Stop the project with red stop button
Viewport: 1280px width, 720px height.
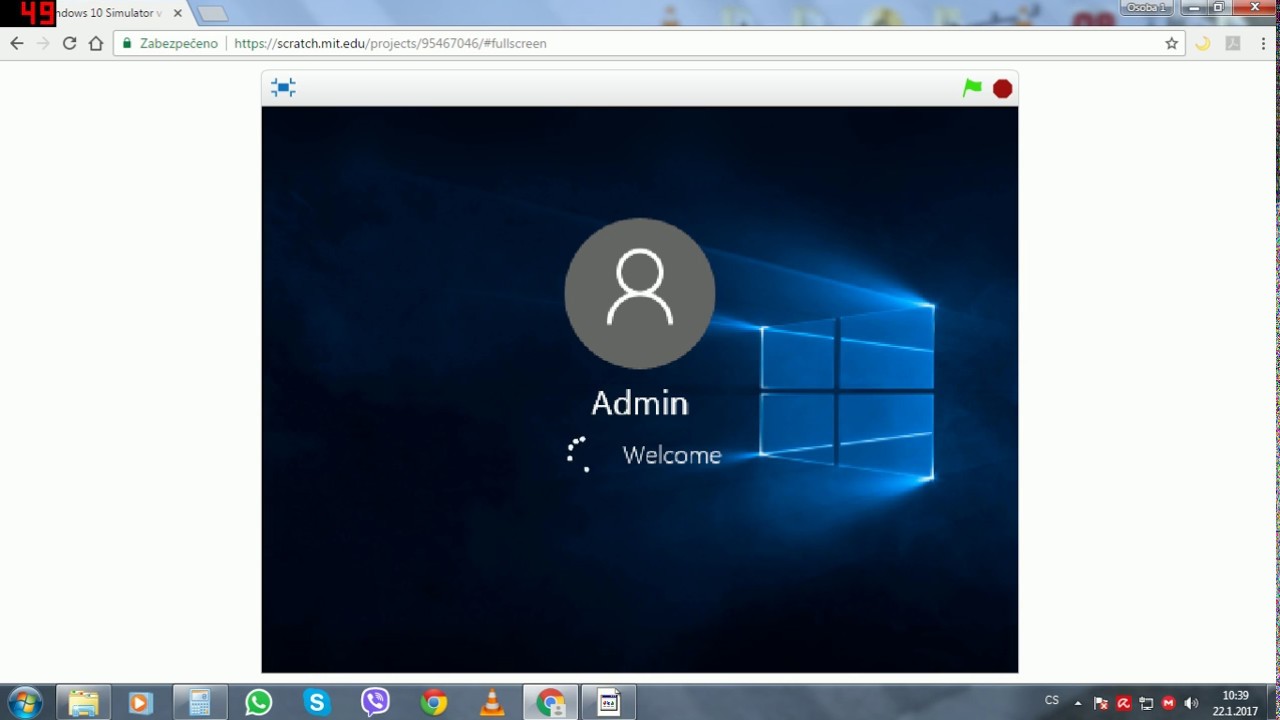click(1002, 89)
